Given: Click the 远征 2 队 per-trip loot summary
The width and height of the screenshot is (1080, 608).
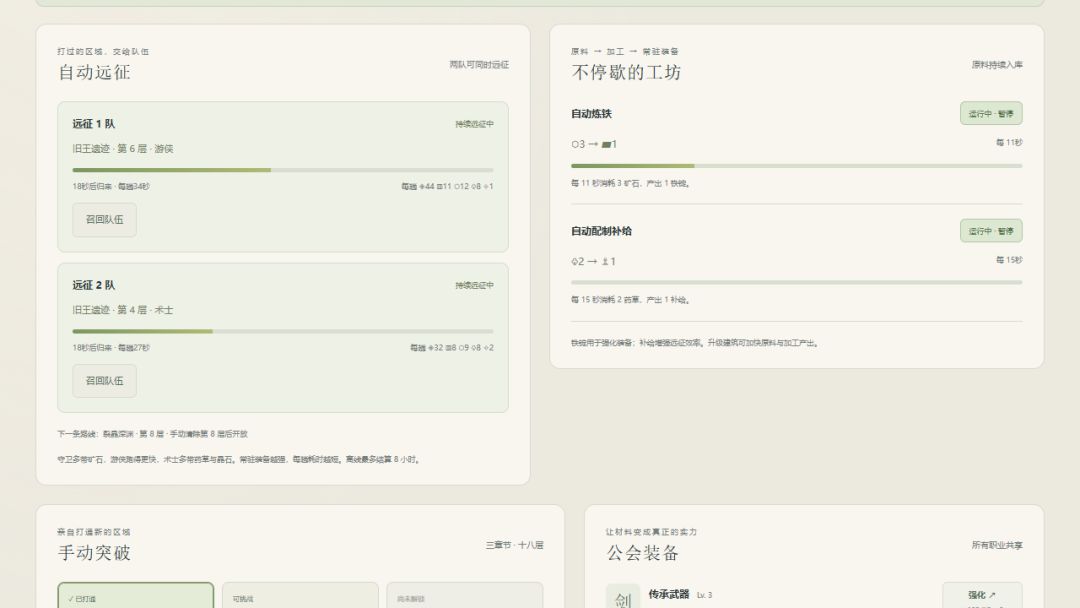Looking at the screenshot, I should [452, 348].
